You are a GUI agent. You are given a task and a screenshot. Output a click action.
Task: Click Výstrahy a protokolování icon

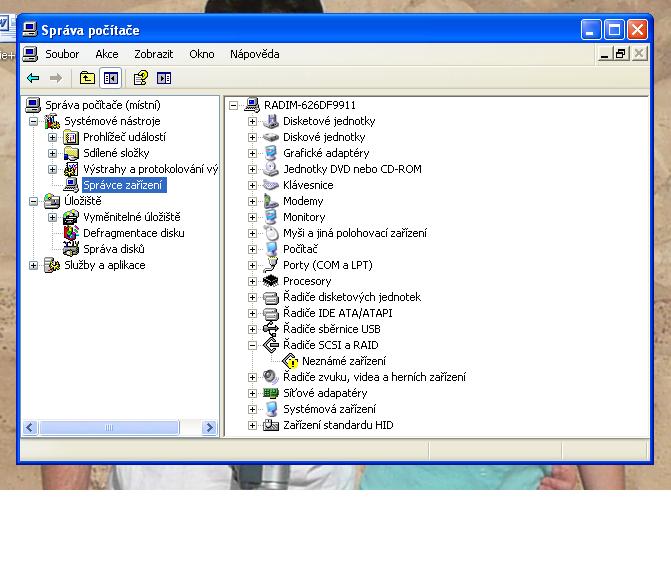tap(71, 169)
